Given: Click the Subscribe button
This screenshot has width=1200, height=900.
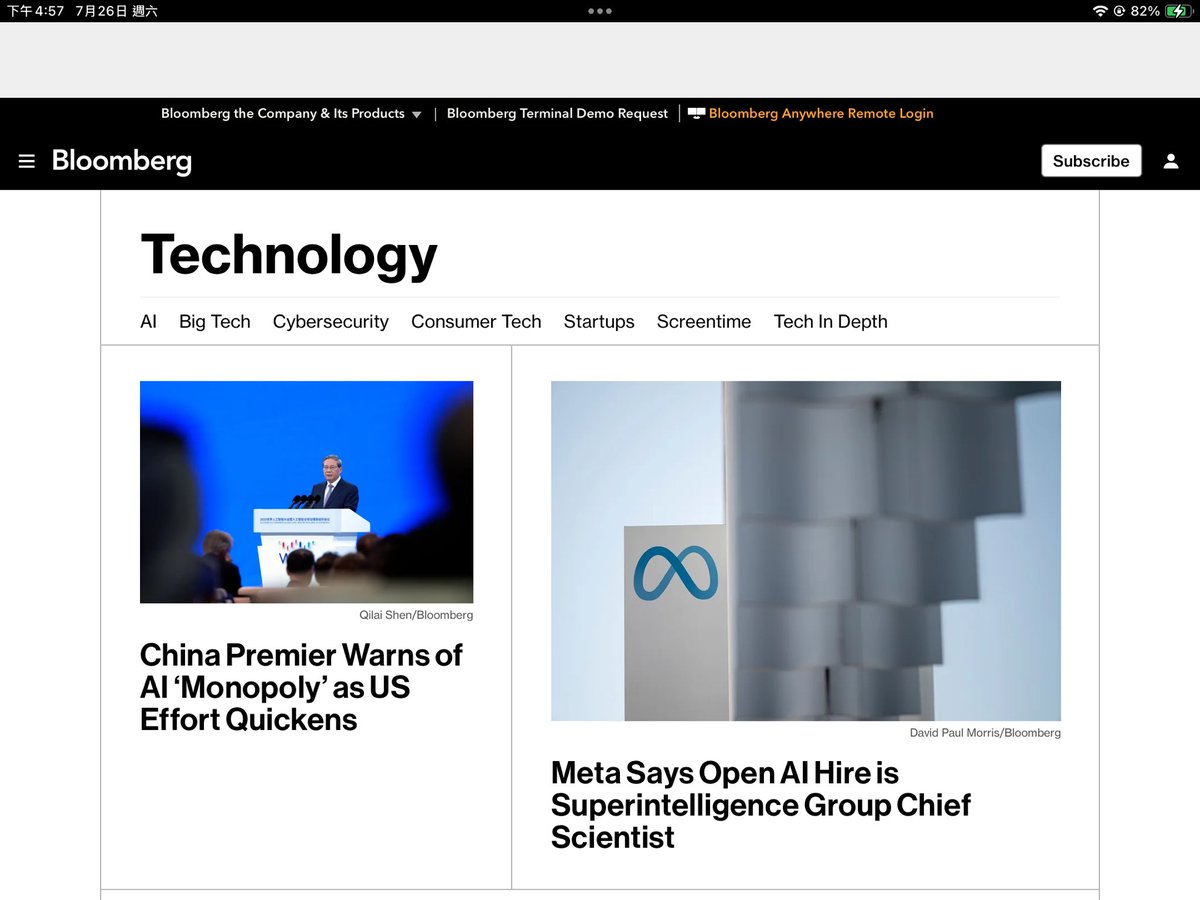Looking at the screenshot, I should tap(1091, 161).
